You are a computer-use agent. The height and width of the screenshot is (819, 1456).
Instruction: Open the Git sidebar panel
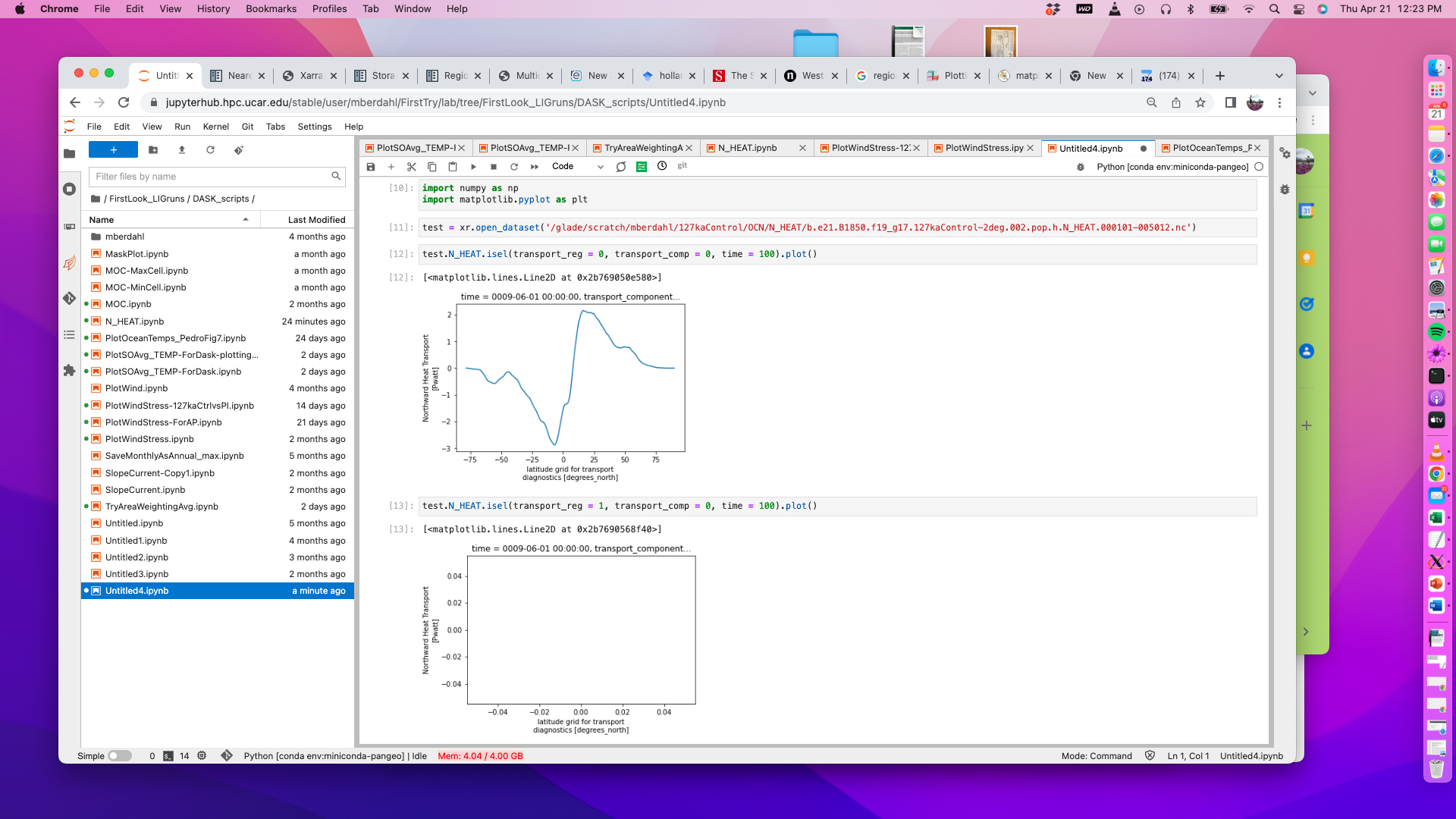70,299
